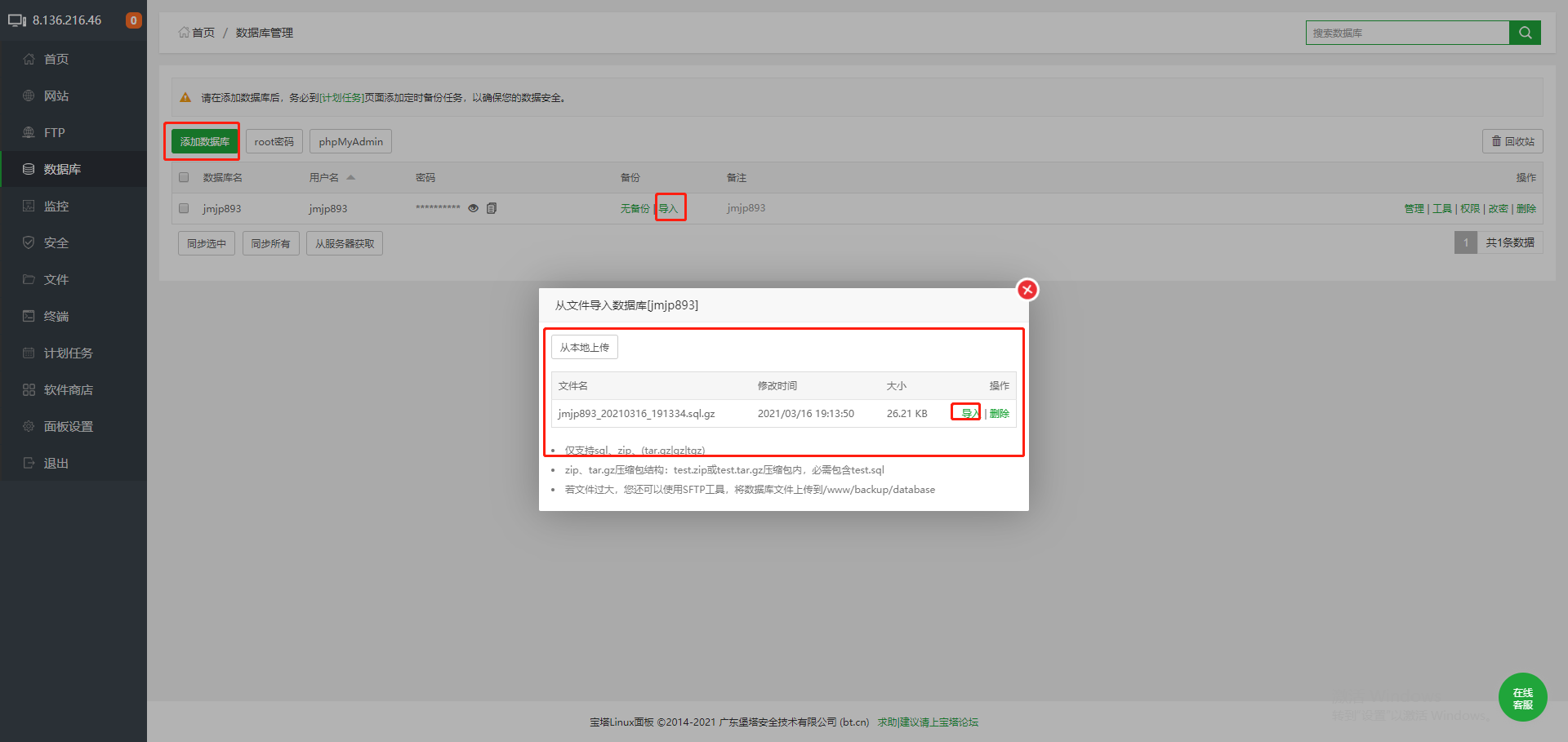Click the home icon in breadcrumb
Screen dimensions: 1568x742
184,33
